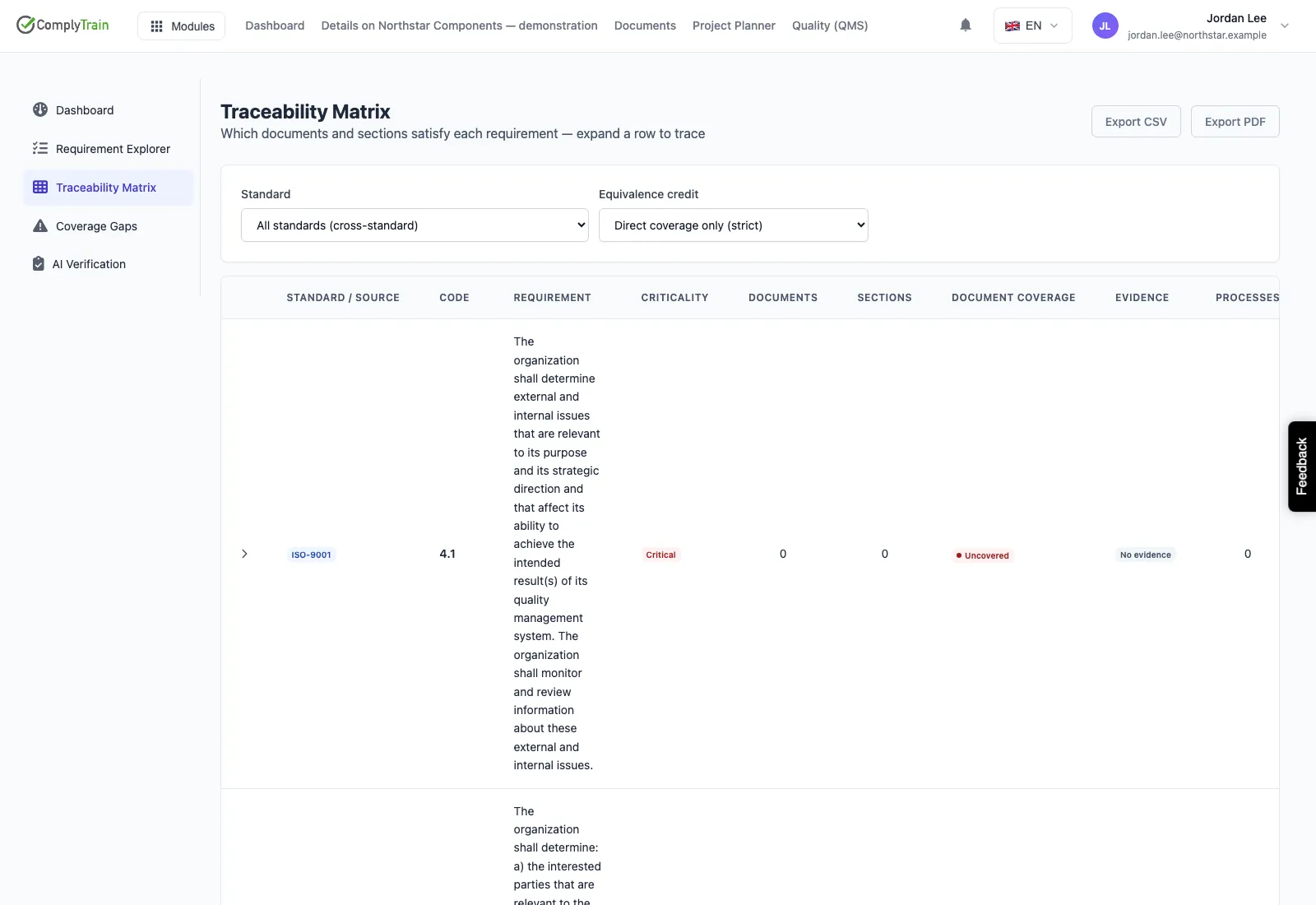This screenshot has width=1316, height=905.
Task: Select Traceability Matrix in sidebar
Action: point(108,188)
